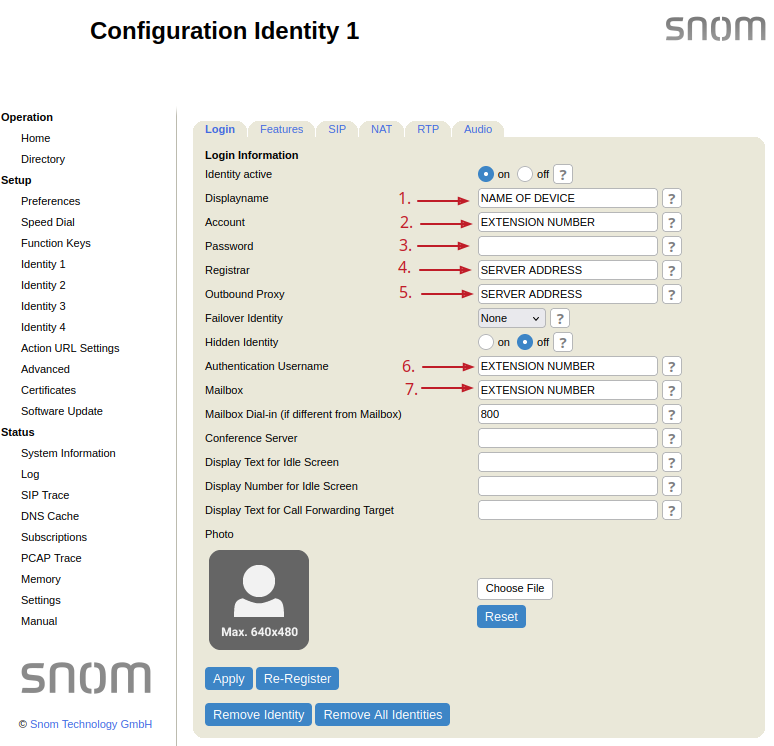The image size is (774, 746).
Task: Expand the Failover Identity dropdown
Action: tap(511, 318)
